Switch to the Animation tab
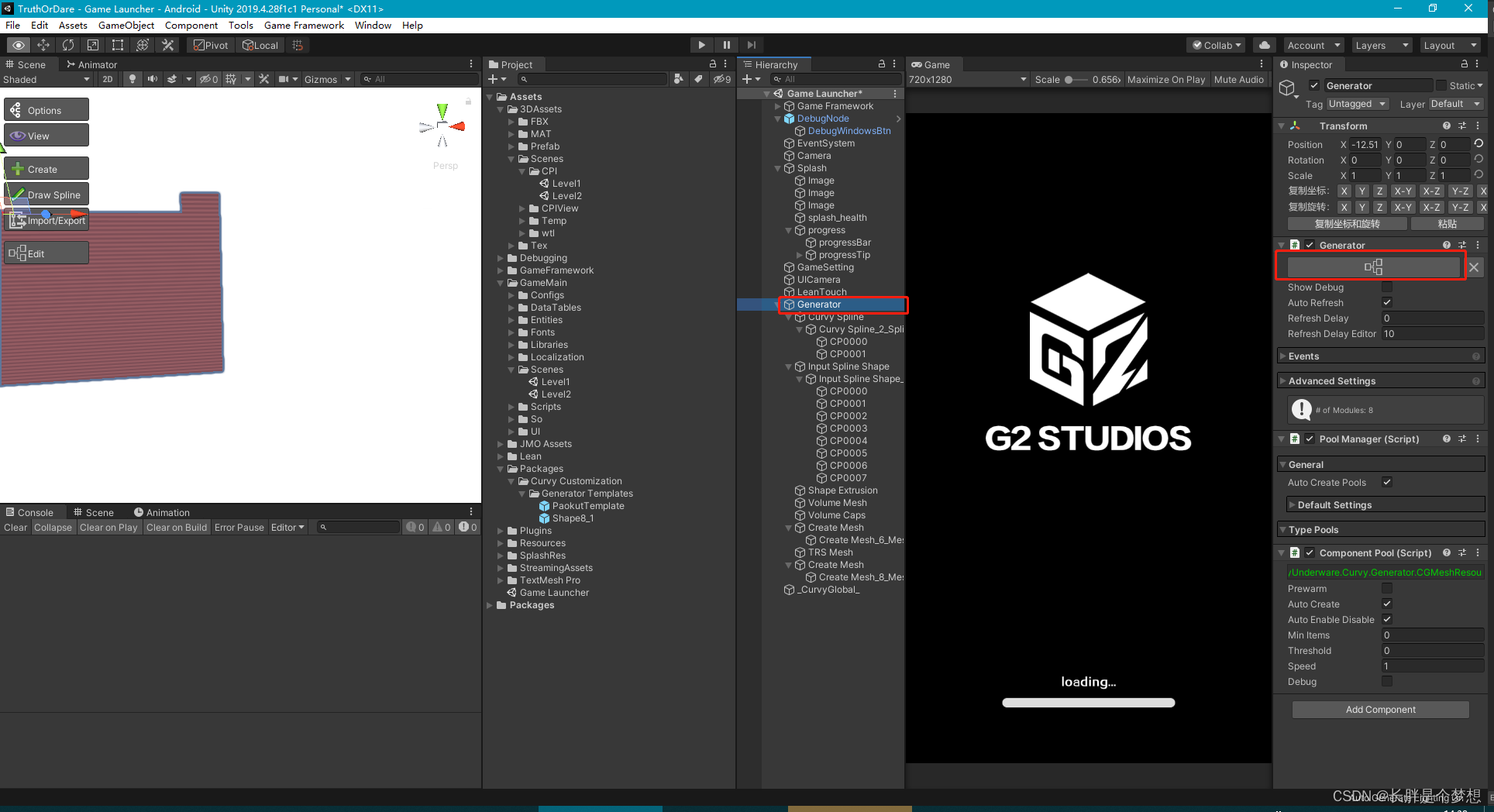This screenshot has width=1494, height=812. coord(161,512)
